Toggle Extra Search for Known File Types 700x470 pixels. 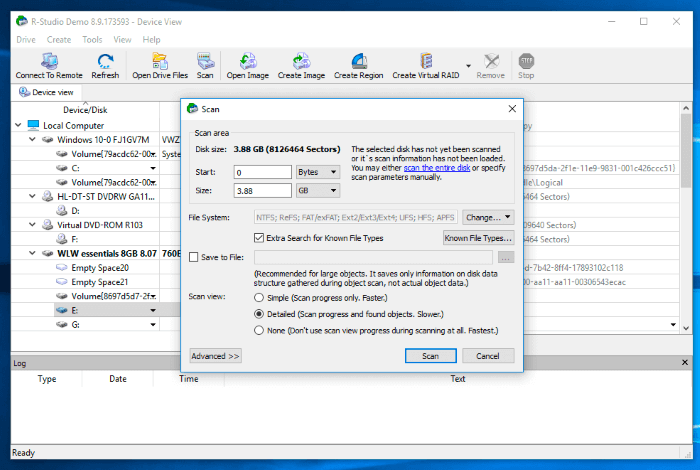pyautogui.click(x=259, y=238)
